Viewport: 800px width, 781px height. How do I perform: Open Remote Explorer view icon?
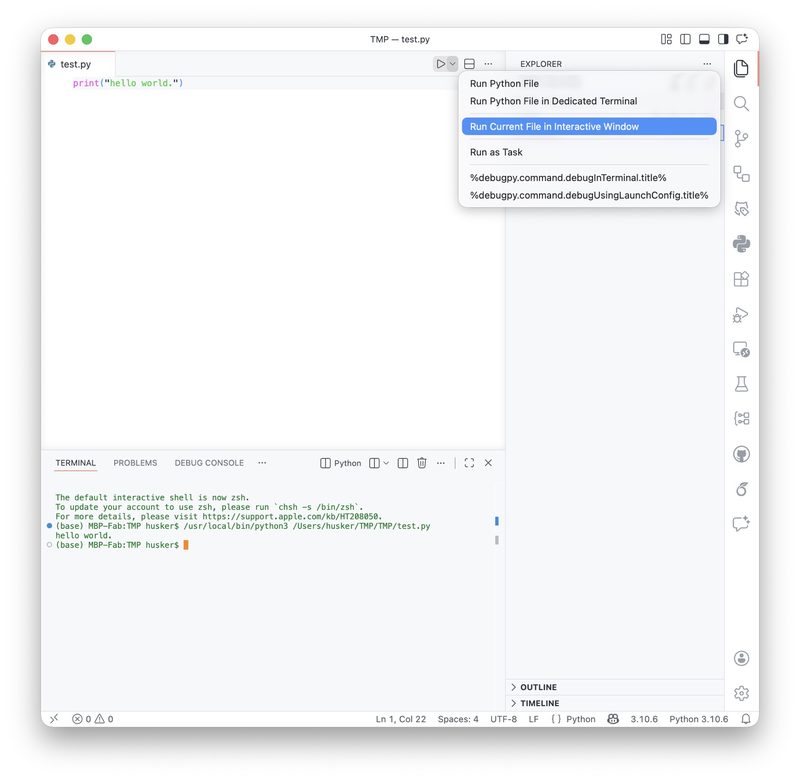[x=741, y=349]
